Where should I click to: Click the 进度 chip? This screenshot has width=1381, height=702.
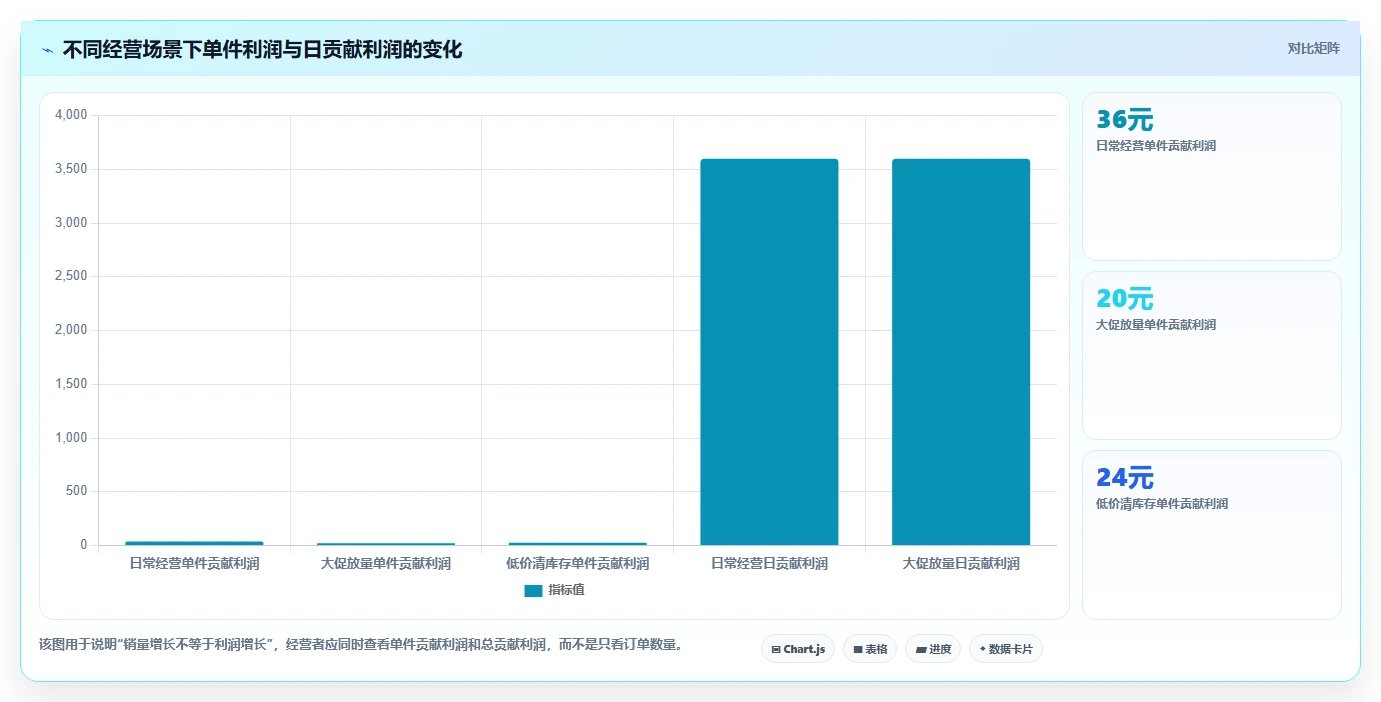click(x=933, y=649)
